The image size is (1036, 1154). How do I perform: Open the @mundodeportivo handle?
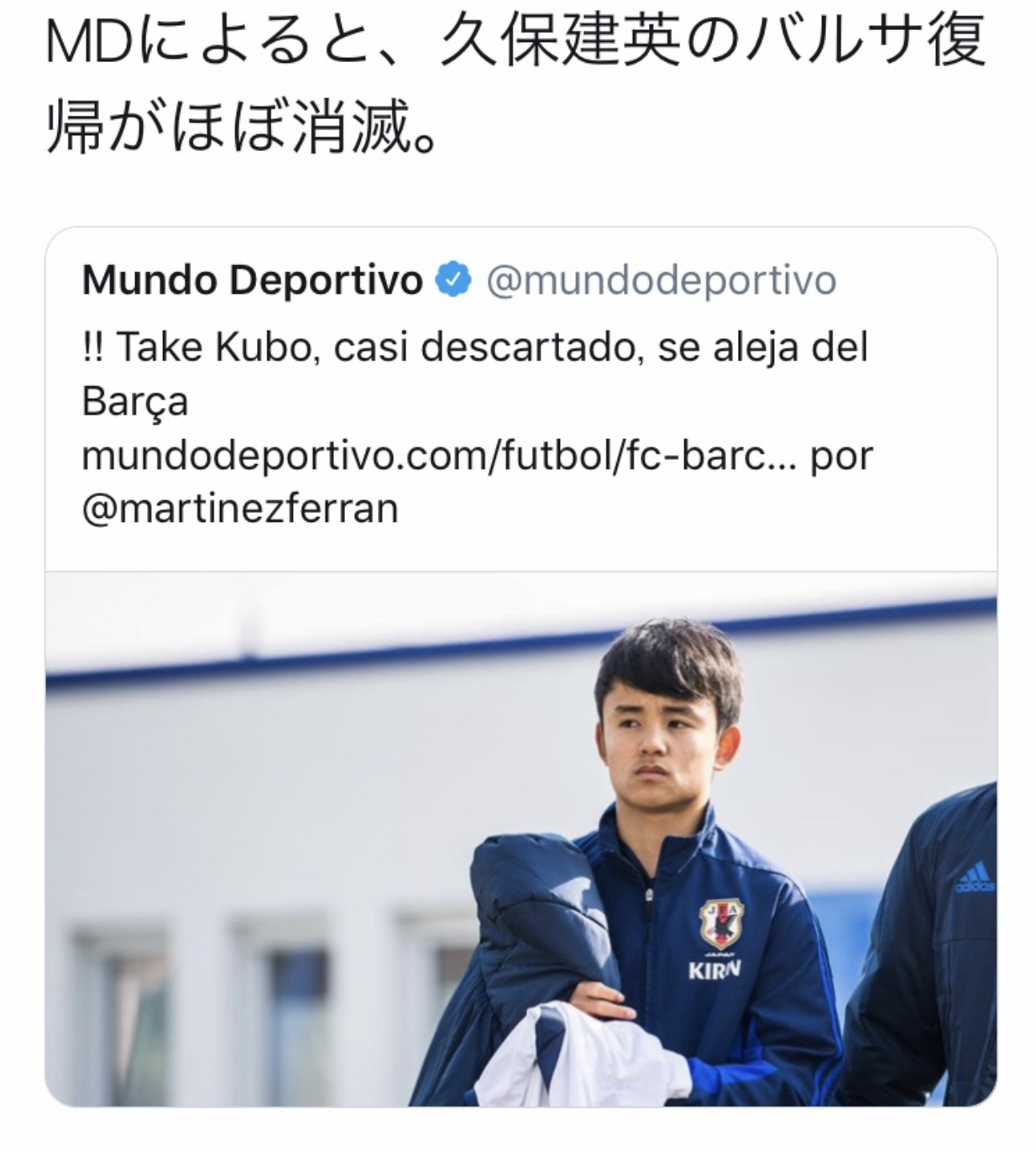pyautogui.click(x=662, y=280)
